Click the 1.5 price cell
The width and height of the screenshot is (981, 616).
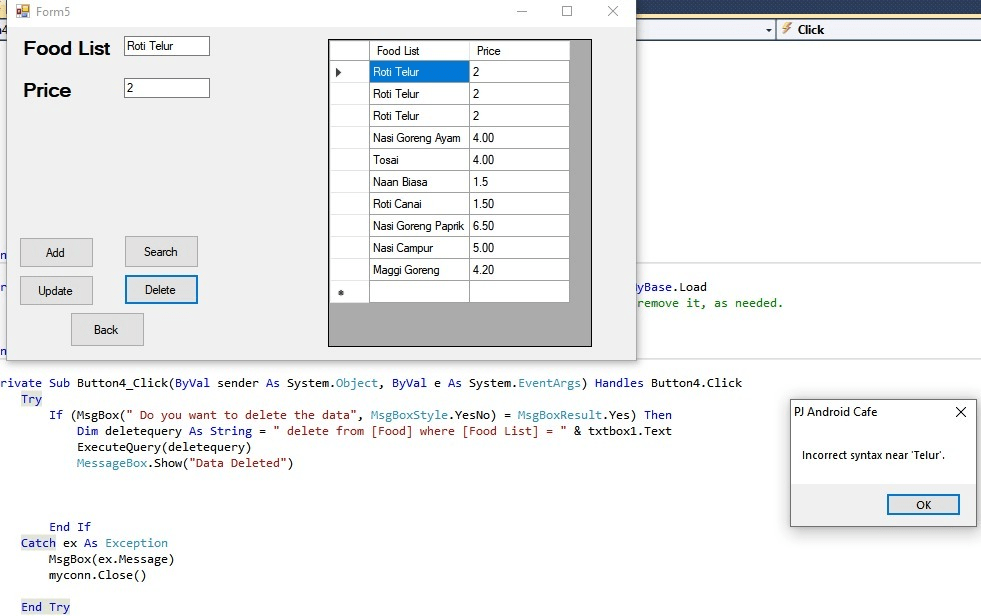click(x=519, y=182)
